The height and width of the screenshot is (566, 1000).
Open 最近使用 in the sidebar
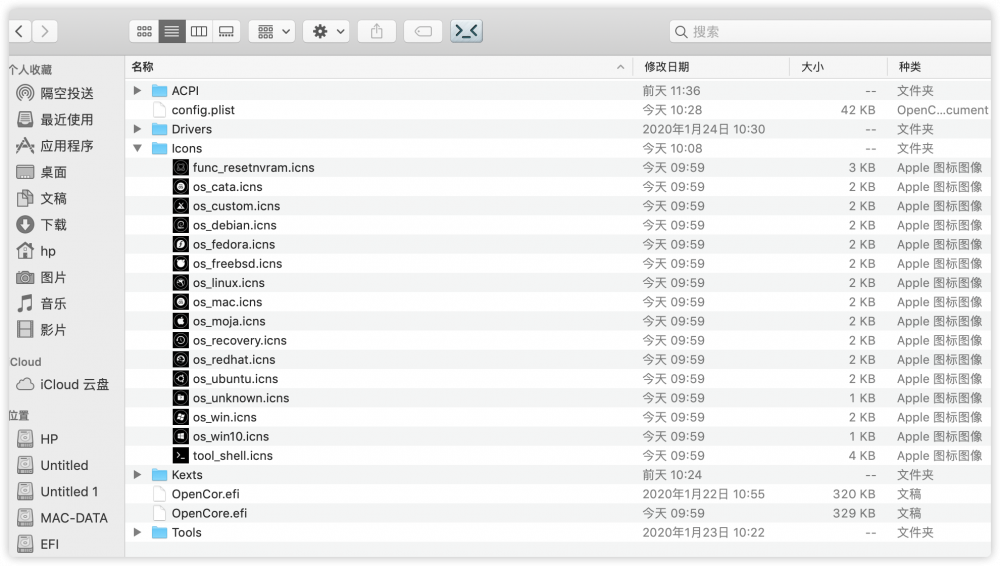coord(55,119)
